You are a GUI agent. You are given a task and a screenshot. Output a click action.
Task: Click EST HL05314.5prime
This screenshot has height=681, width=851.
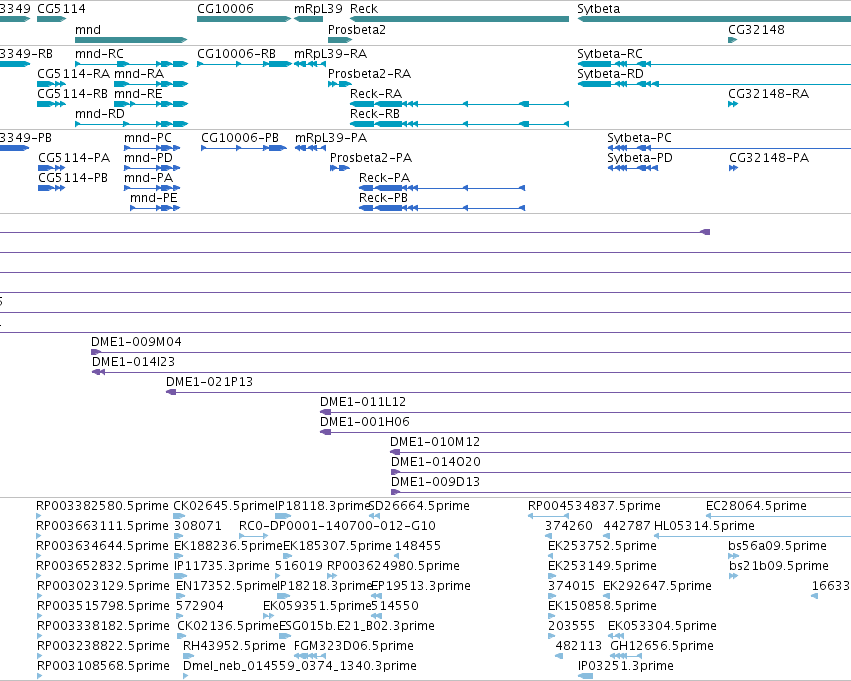pos(704,526)
